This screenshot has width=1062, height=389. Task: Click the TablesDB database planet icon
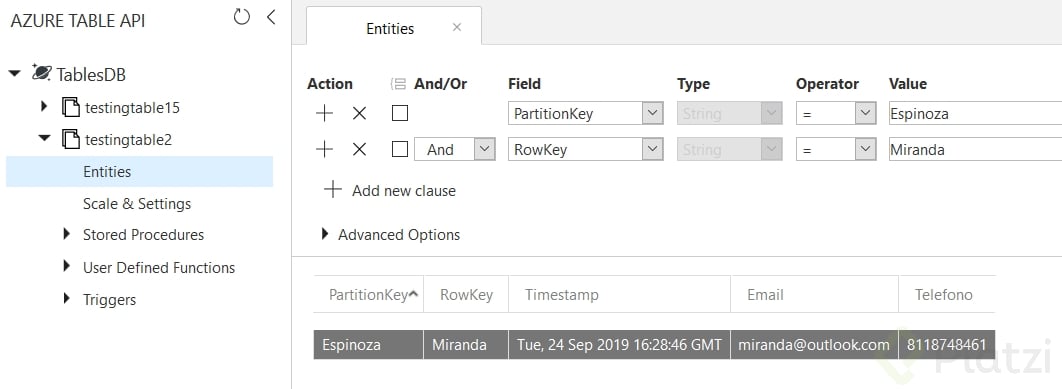(x=41, y=73)
